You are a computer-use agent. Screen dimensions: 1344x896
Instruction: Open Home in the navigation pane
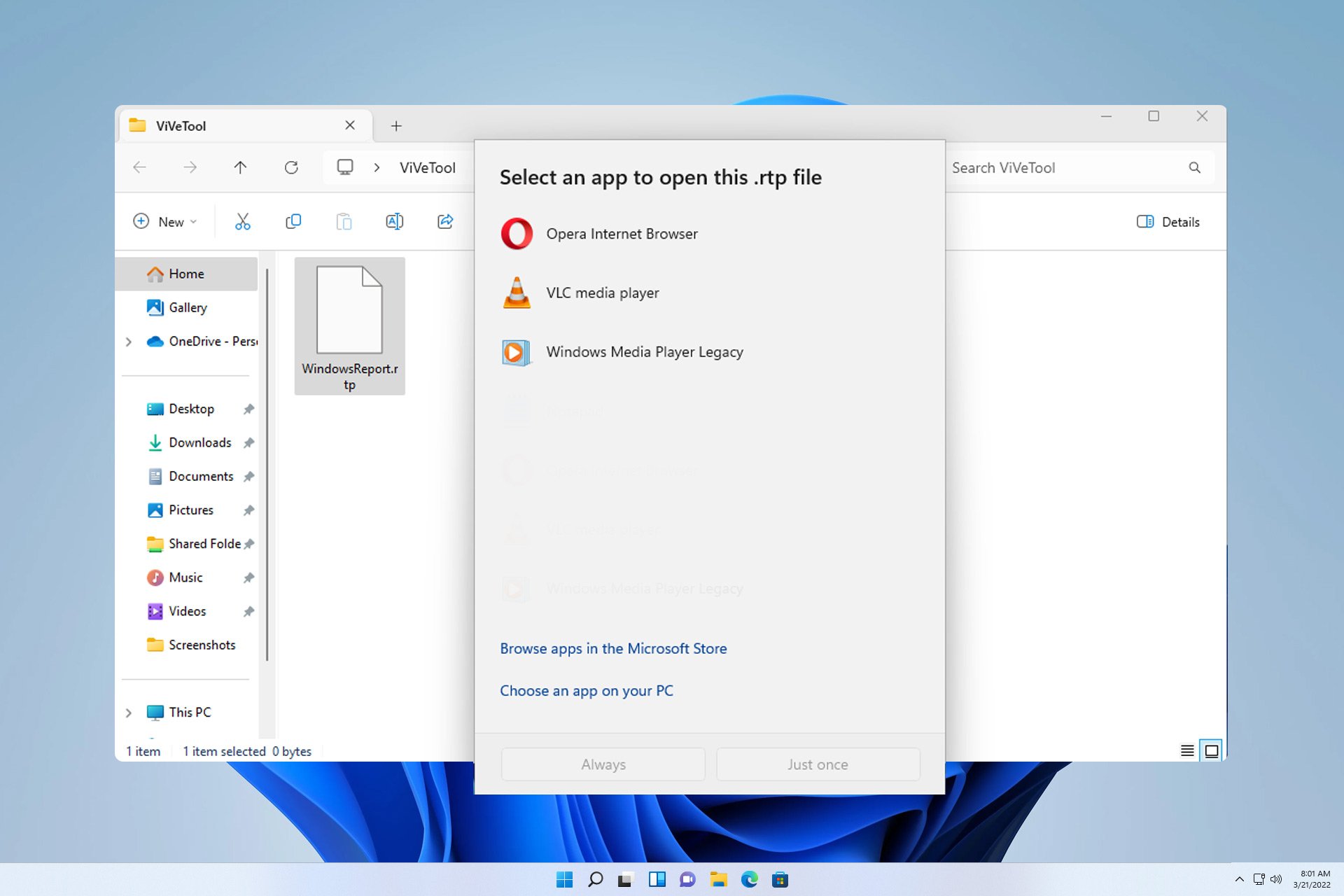pos(186,274)
